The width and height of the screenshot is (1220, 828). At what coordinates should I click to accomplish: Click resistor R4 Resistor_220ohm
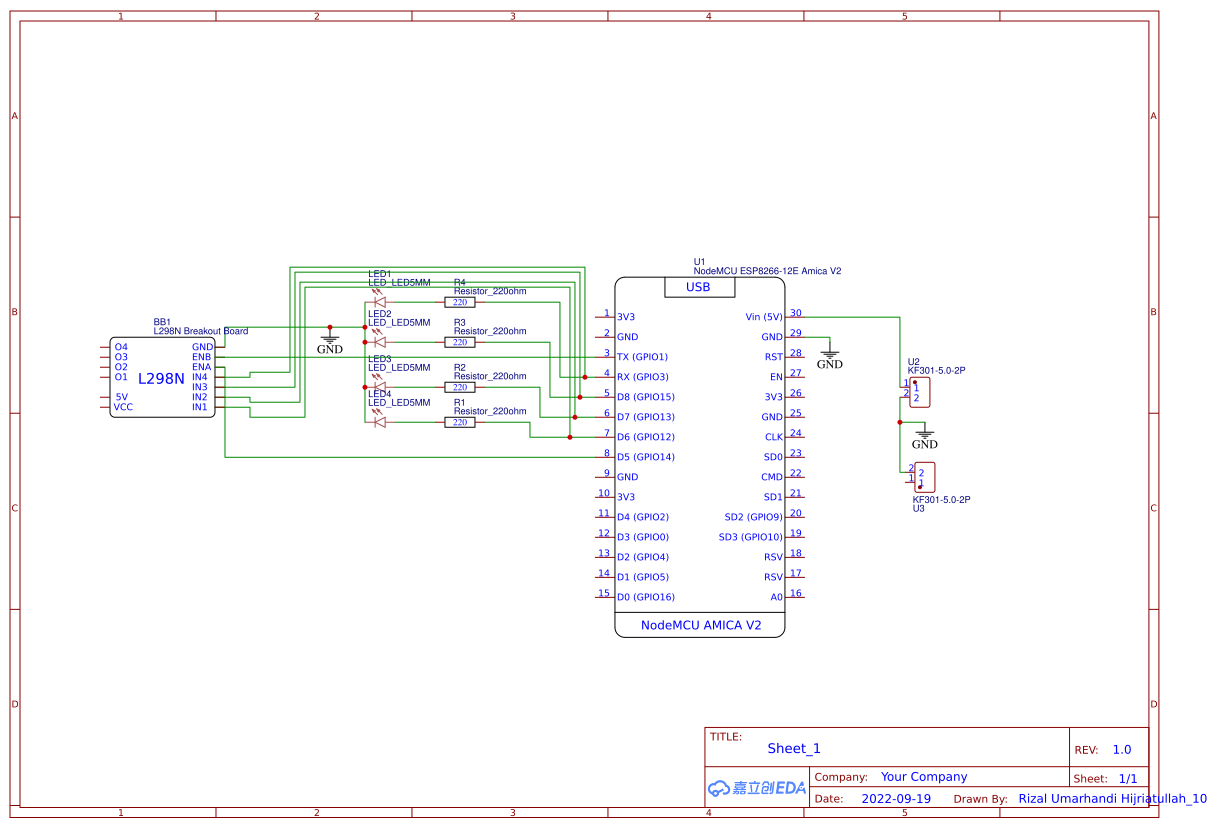point(461,301)
